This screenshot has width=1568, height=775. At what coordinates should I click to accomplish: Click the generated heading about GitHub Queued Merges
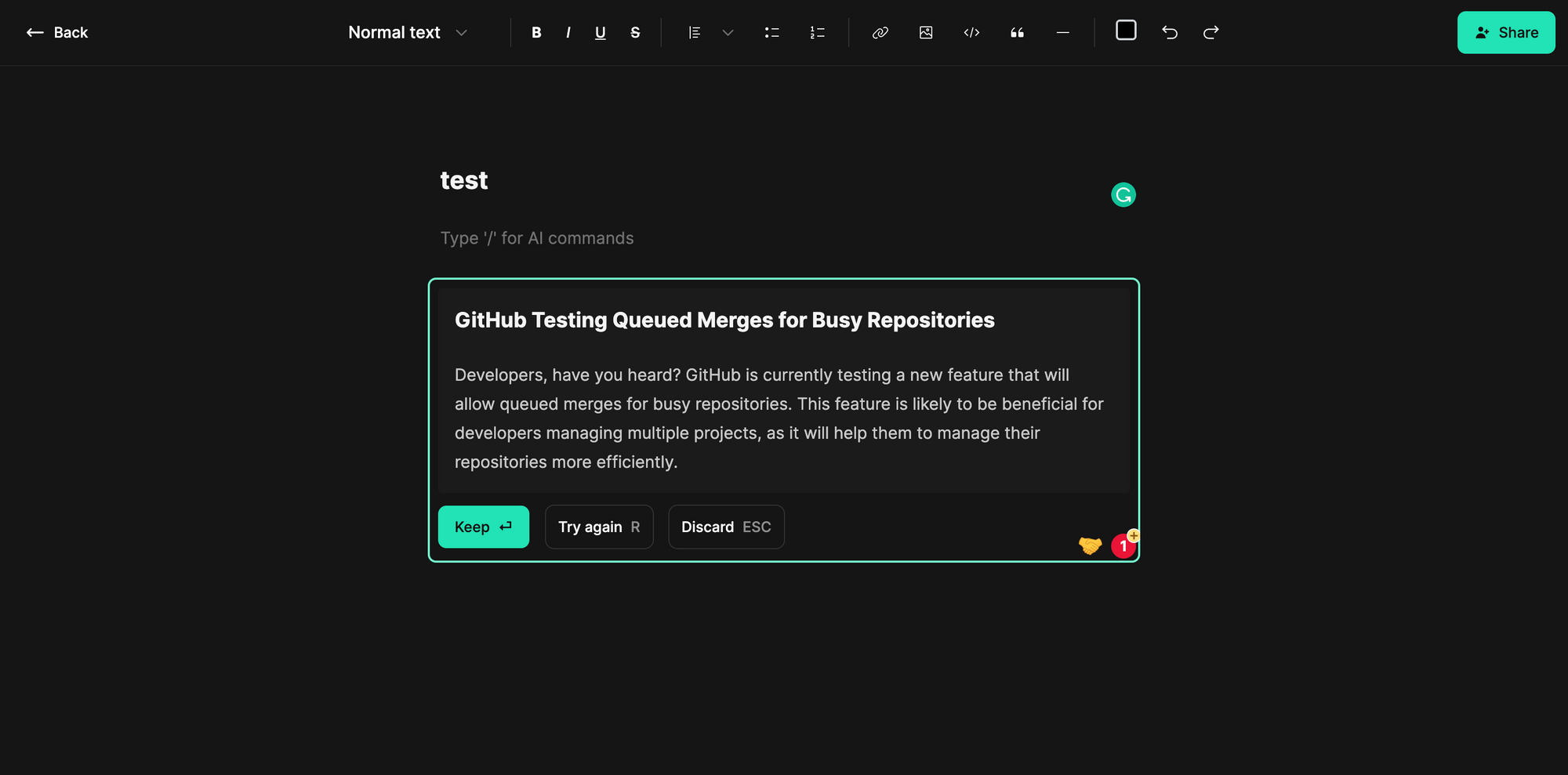click(724, 320)
